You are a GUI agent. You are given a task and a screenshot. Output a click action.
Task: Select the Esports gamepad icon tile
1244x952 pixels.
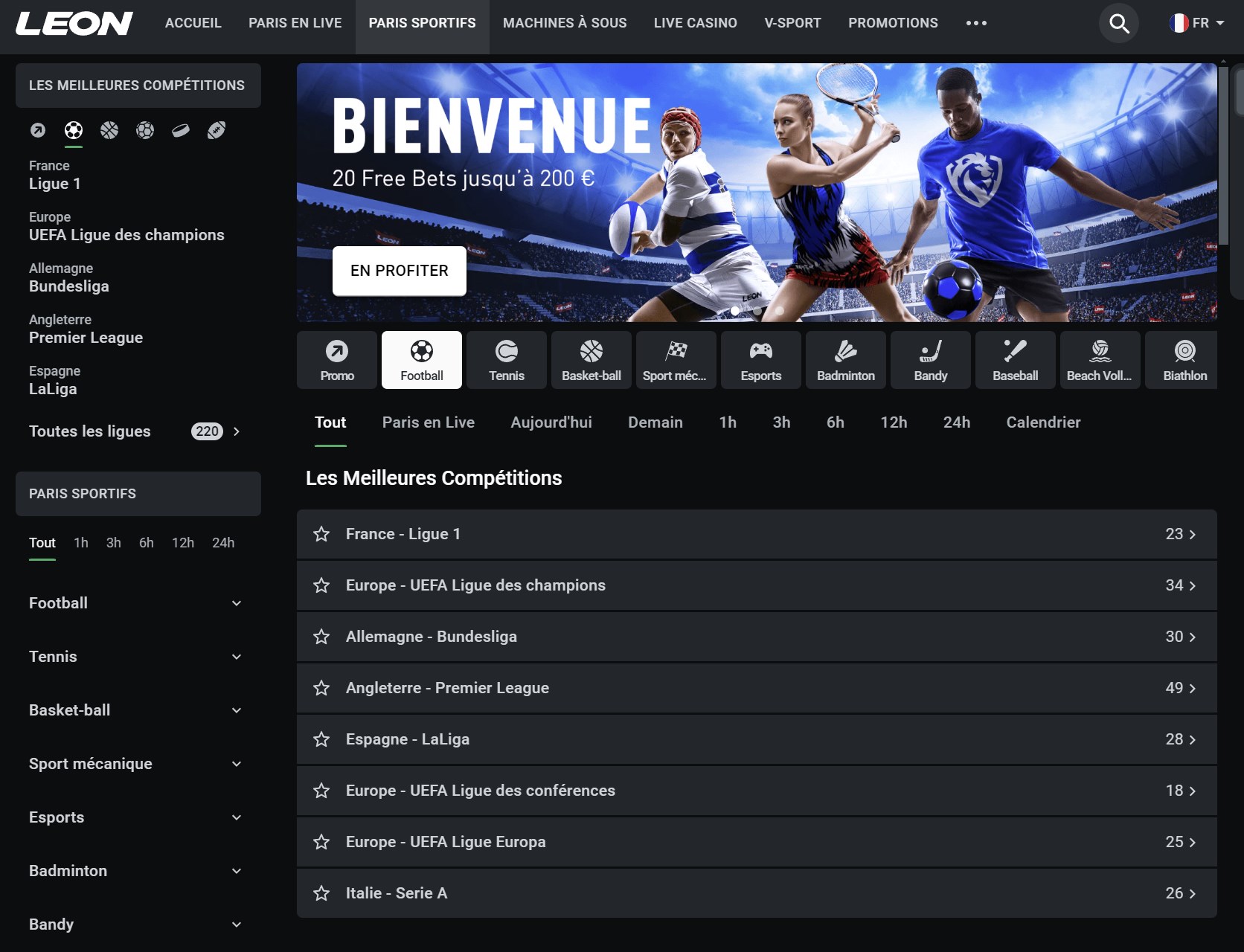tap(760, 360)
